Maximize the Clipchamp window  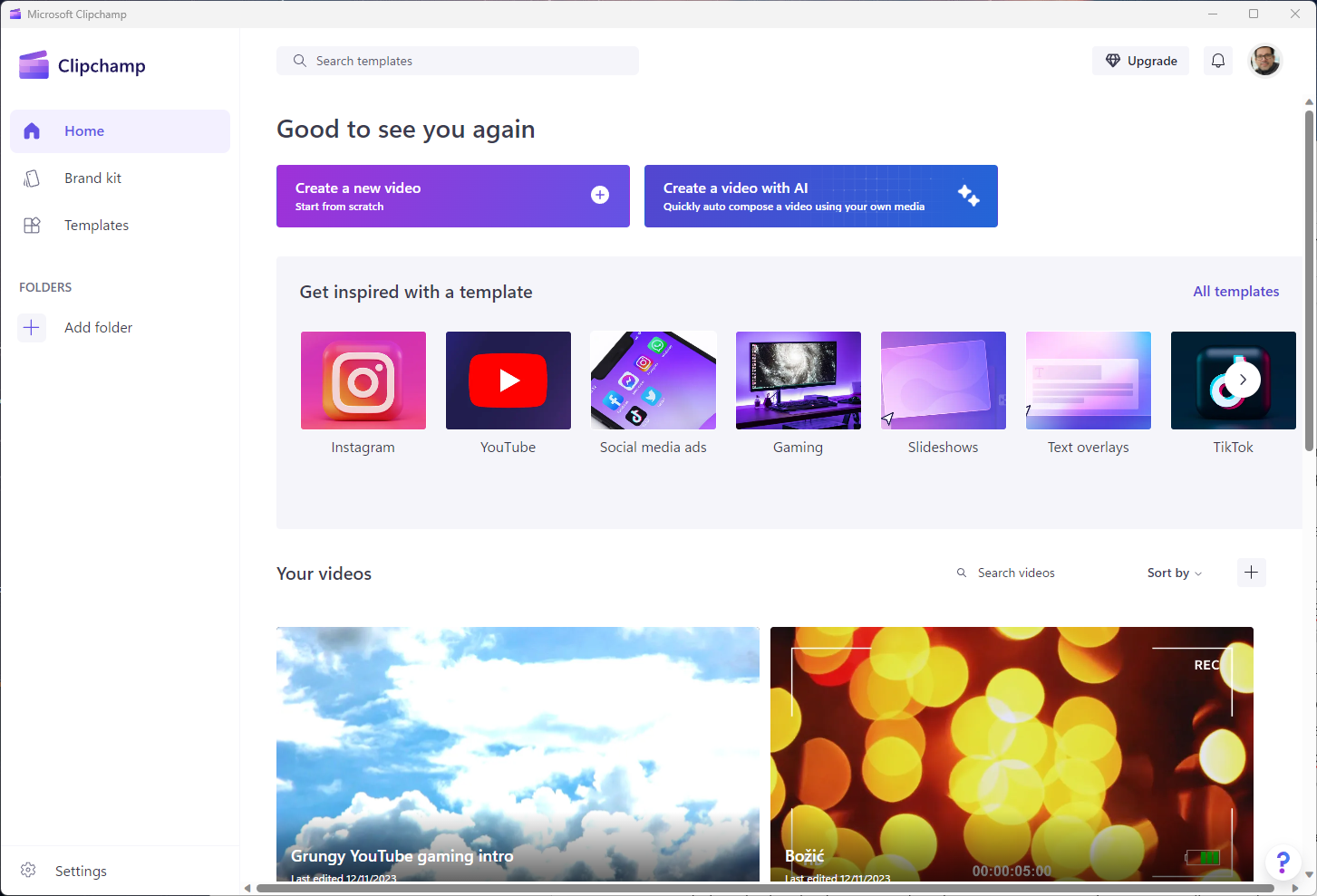tap(1254, 14)
